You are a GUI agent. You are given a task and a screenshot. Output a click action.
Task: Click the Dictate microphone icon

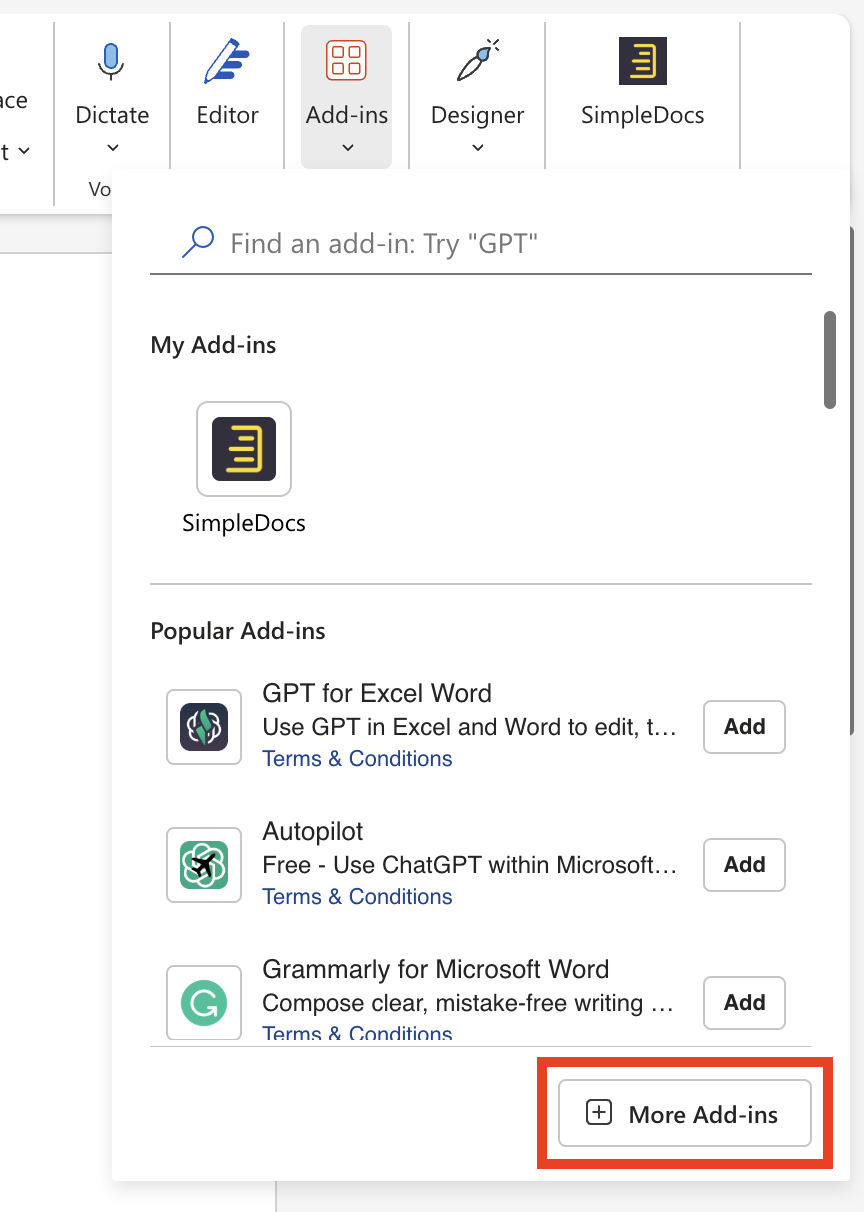click(x=112, y=61)
